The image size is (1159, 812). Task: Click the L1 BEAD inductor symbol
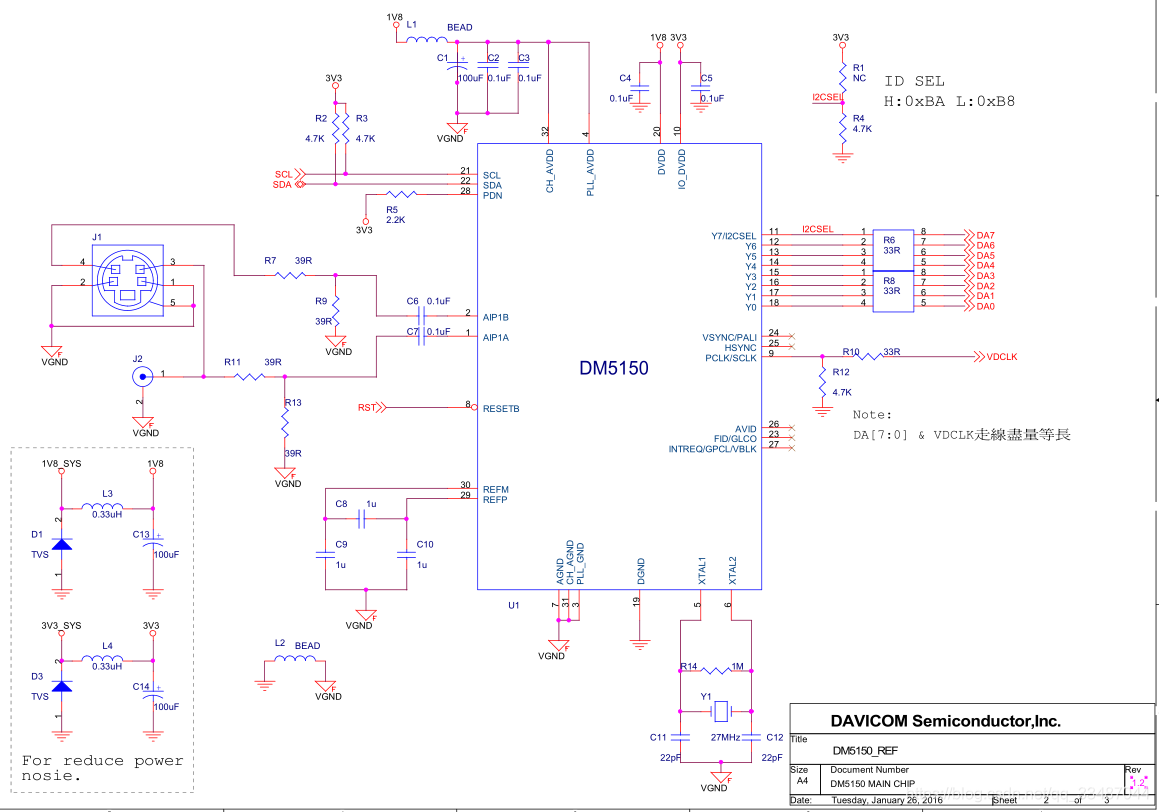(x=426, y=39)
